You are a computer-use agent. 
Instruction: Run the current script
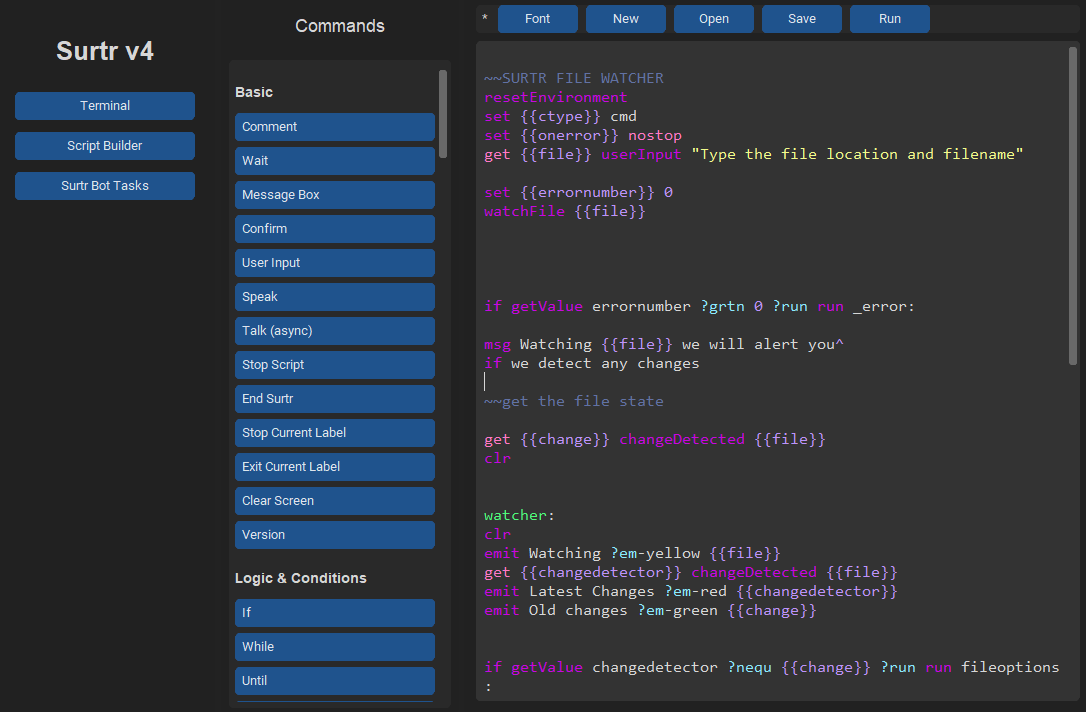click(889, 19)
